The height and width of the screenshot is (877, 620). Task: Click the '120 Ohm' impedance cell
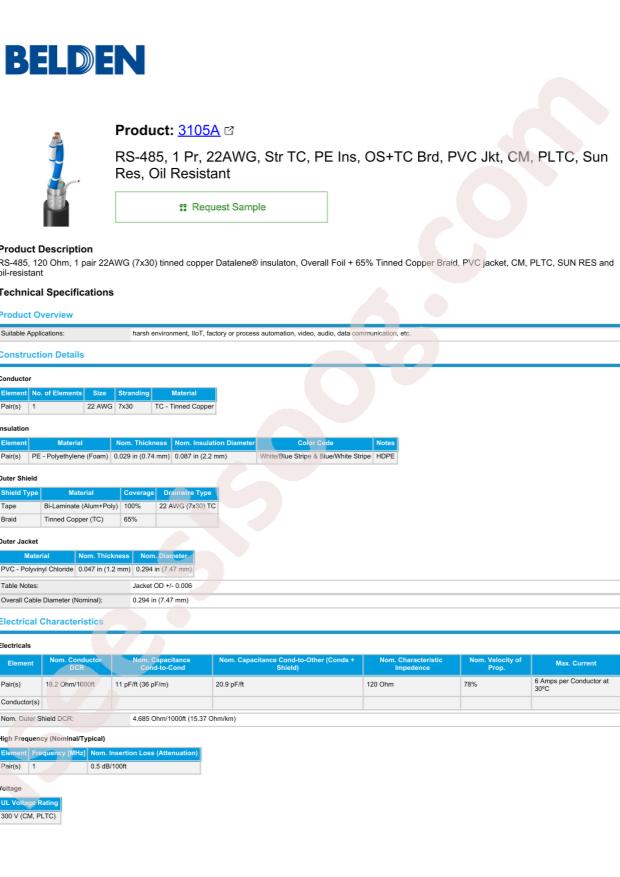coord(411,685)
